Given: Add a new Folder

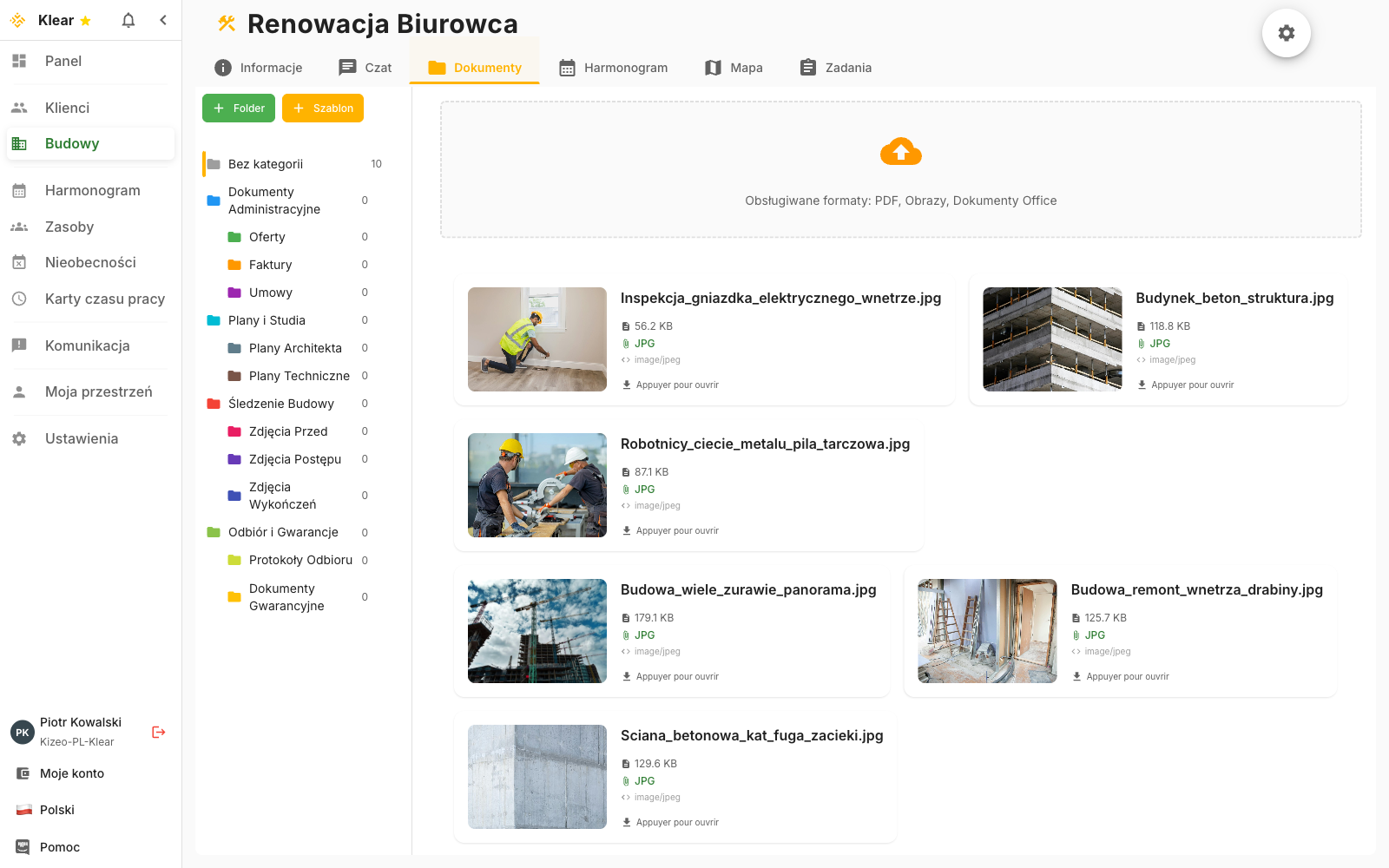Looking at the screenshot, I should pyautogui.click(x=239, y=108).
